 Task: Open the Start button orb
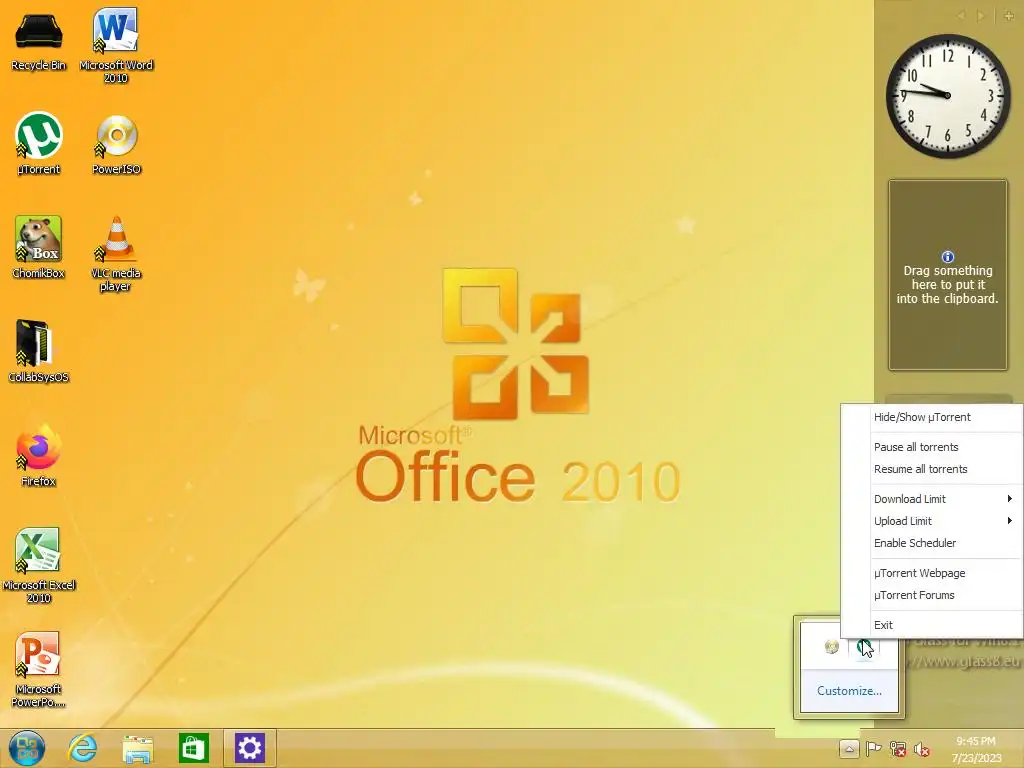pos(27,748)
